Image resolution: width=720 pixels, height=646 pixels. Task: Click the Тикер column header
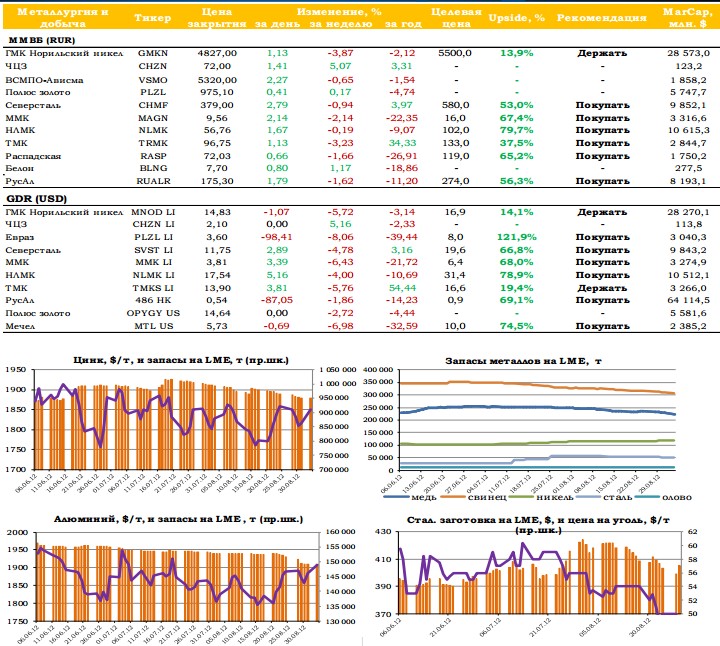click(153, 18)
